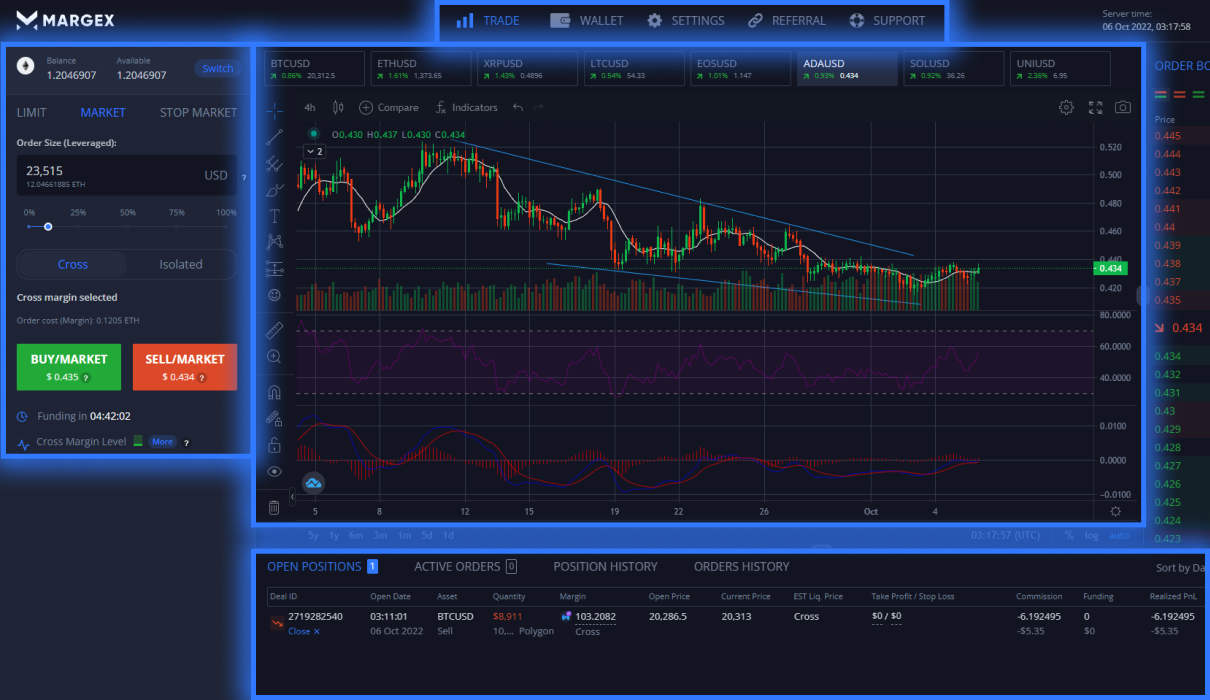
Task: Enter fullscreen chart mode
Action: pos(1095,107)
